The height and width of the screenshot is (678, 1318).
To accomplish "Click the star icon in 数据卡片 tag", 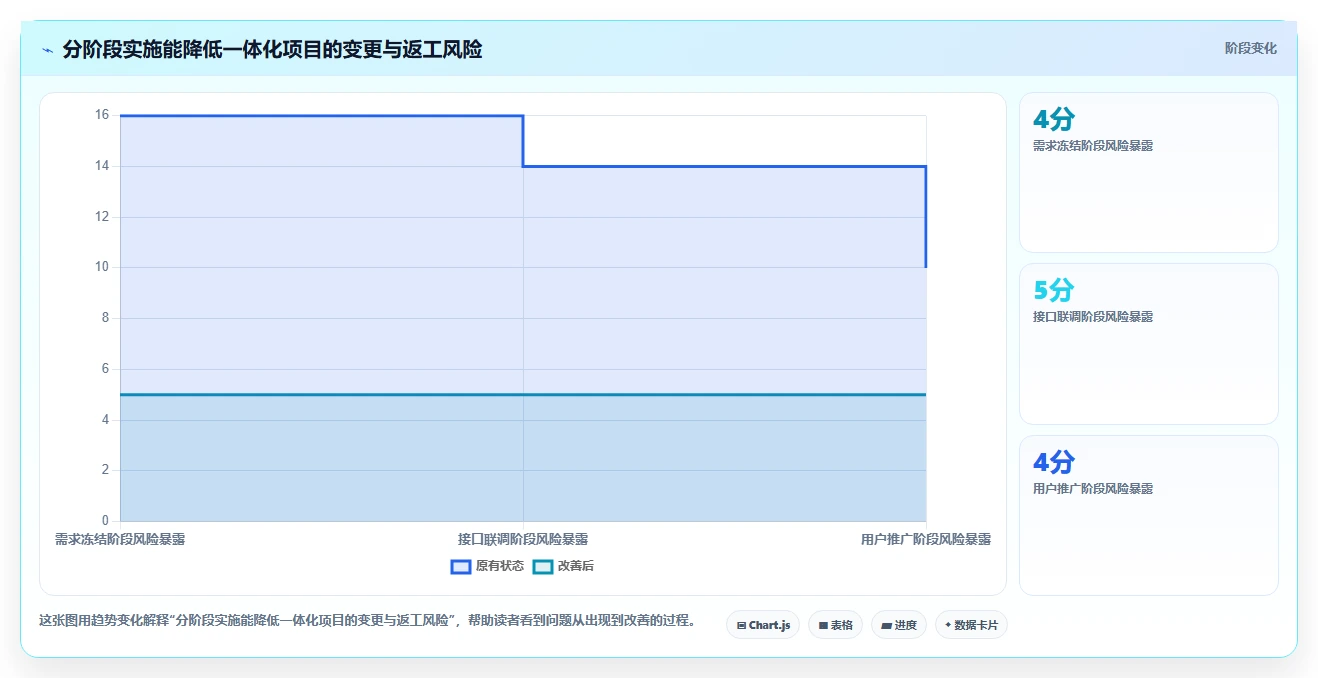I will [x=947, y=625].
